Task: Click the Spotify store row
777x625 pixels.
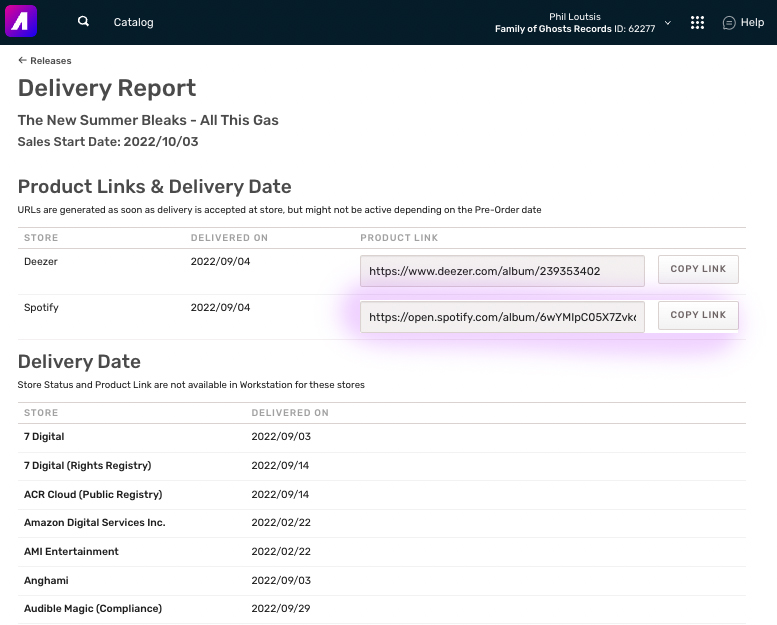Action: [x=41, y=308]
